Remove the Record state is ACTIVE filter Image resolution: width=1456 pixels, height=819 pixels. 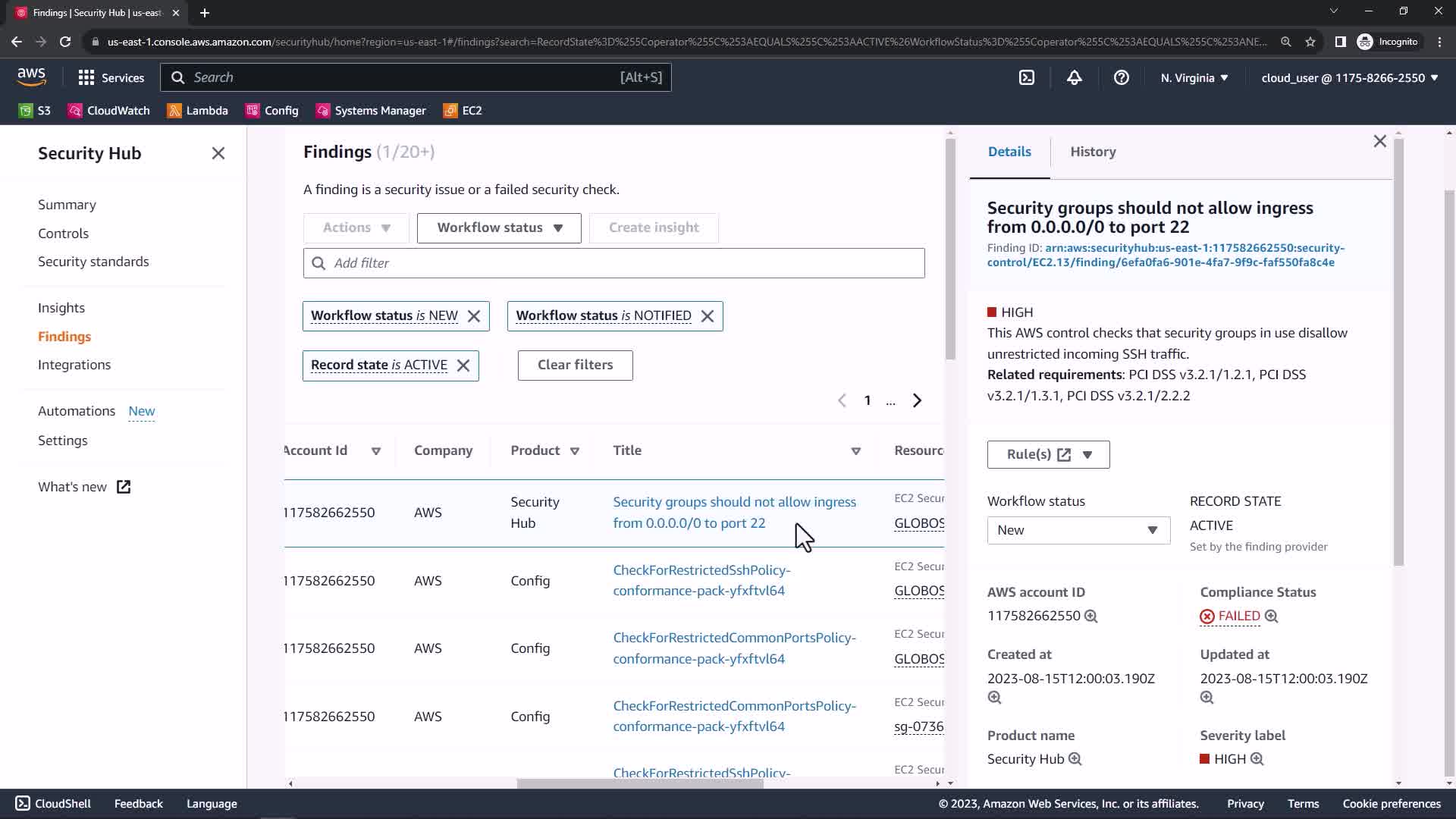click(463, 366)
